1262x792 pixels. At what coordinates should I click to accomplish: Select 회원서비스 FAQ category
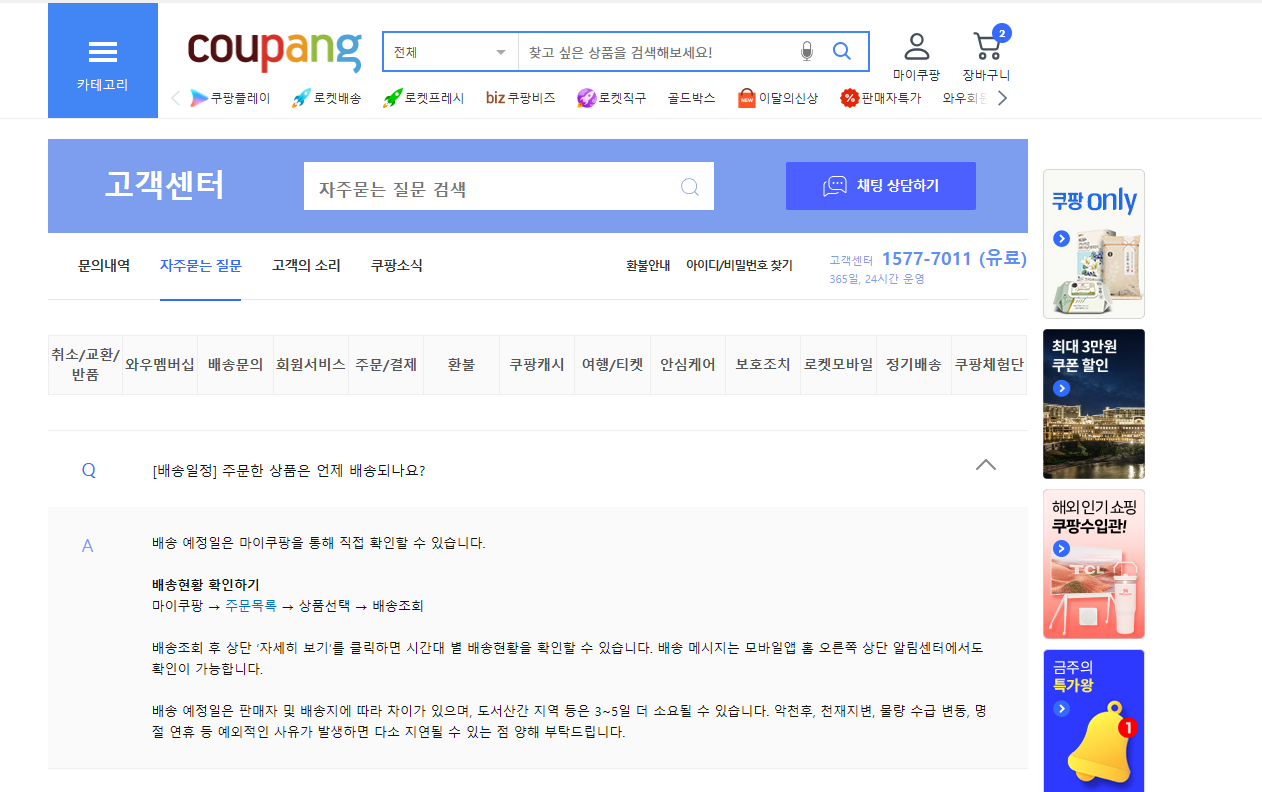point(311,365)
